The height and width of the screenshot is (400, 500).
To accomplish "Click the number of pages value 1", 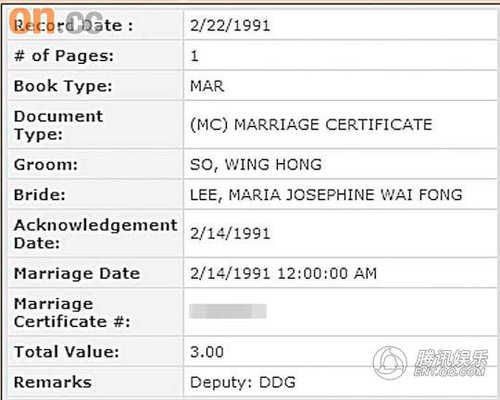I will point(194,56).
